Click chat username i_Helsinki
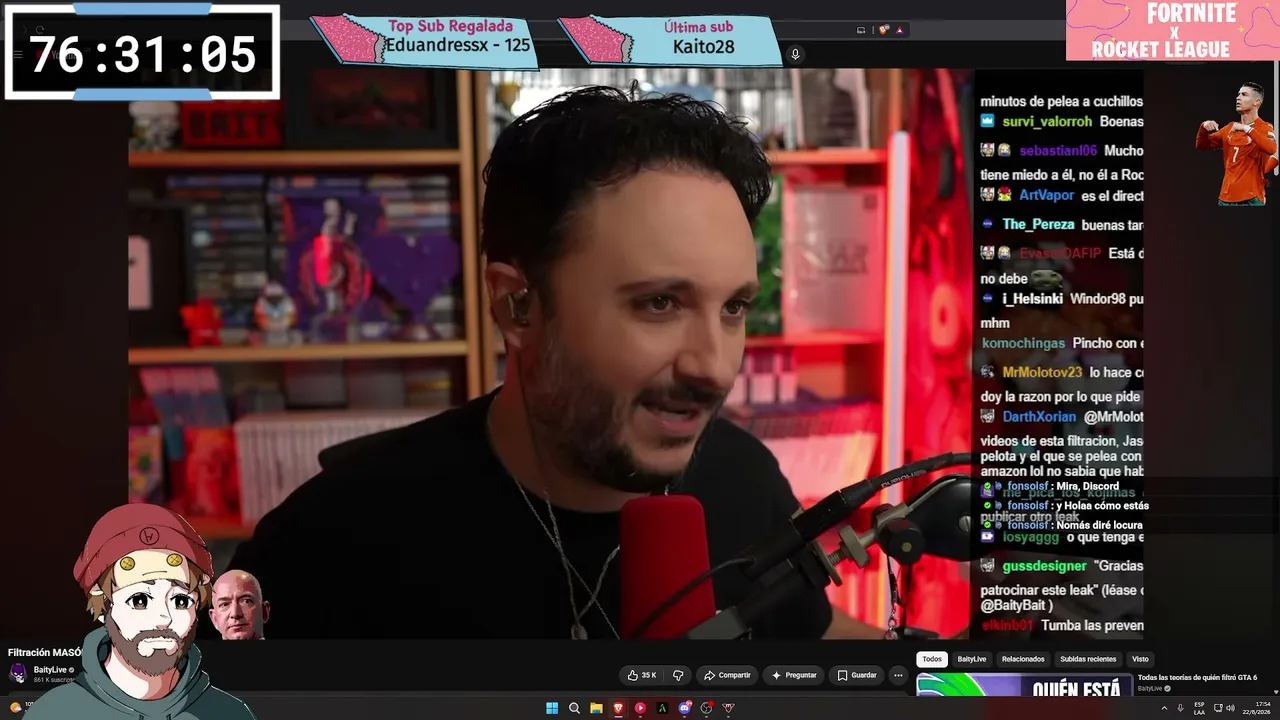 coord(1032,299)
